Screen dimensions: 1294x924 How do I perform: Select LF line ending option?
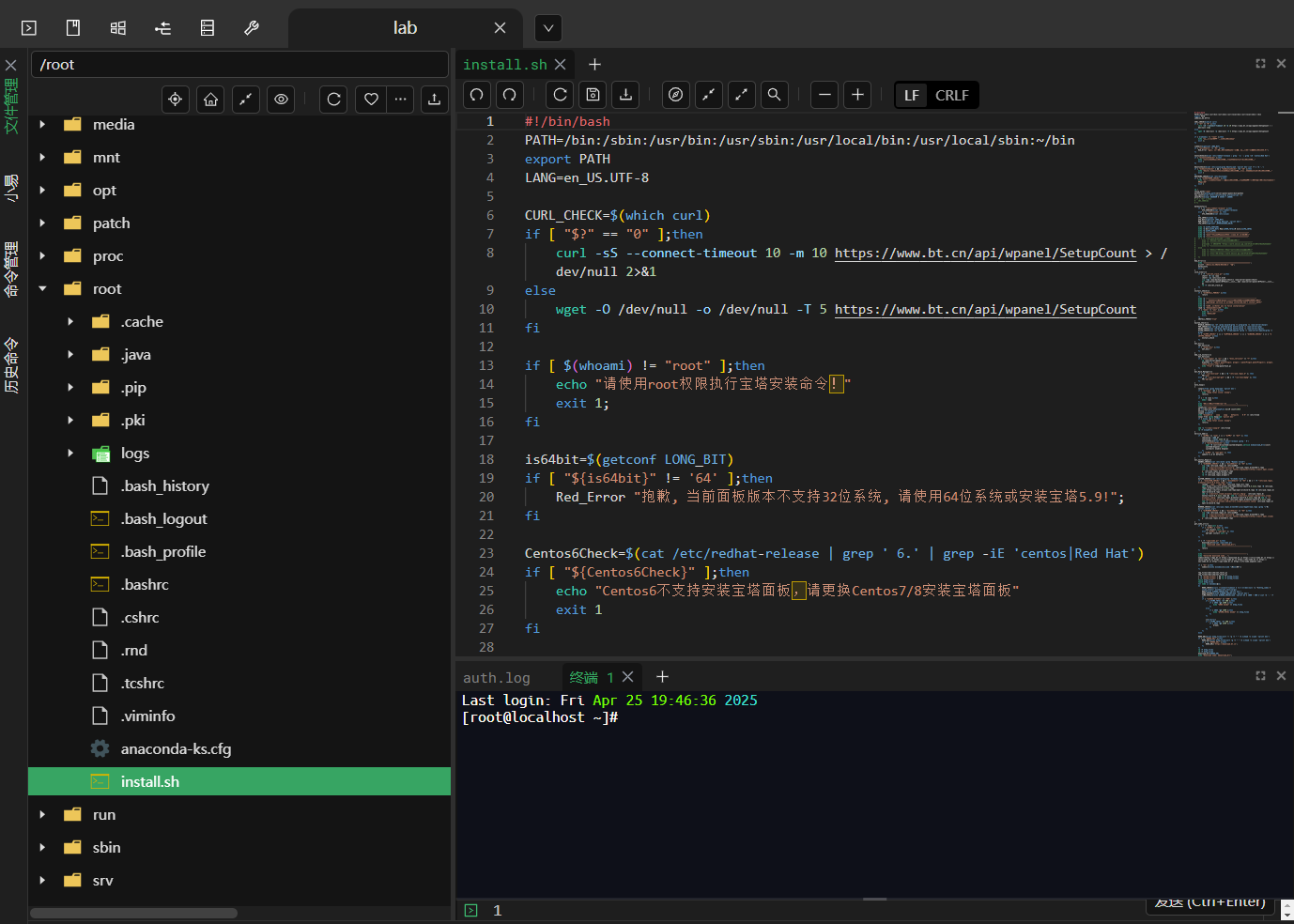911,95
